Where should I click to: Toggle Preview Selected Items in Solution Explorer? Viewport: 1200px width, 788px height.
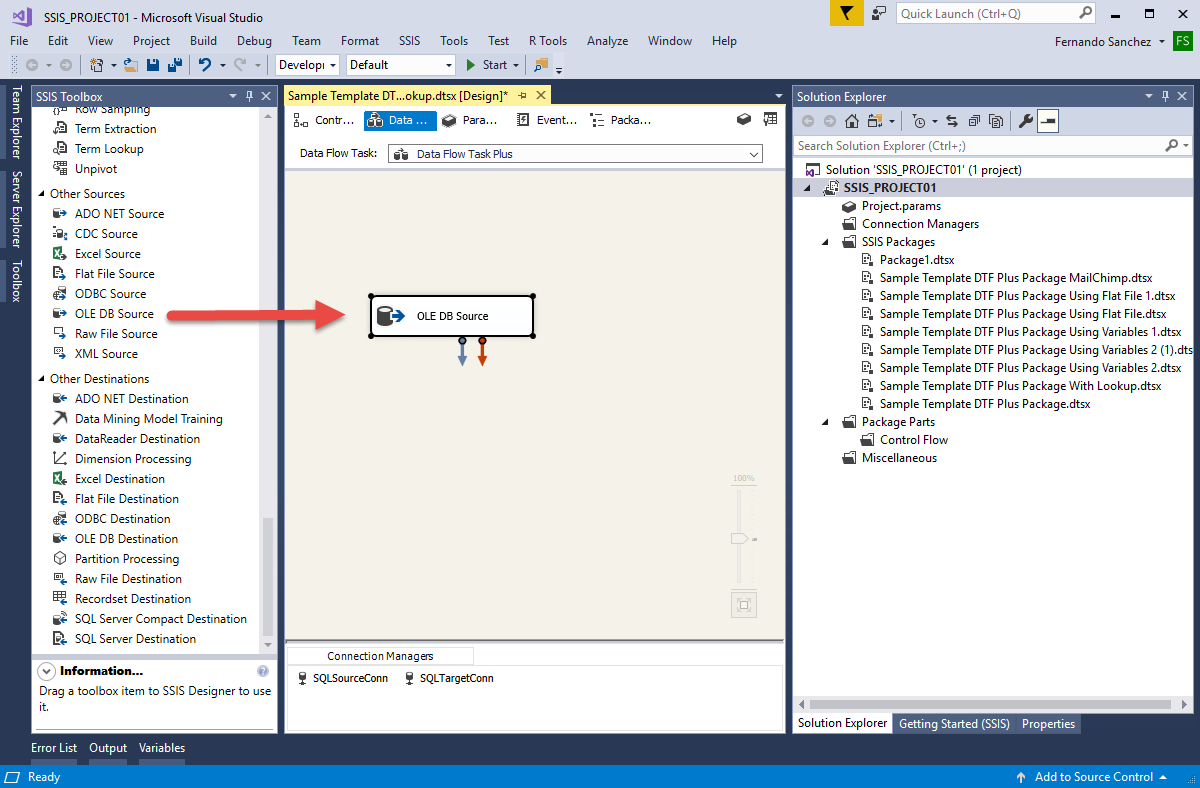[1048, 121]
